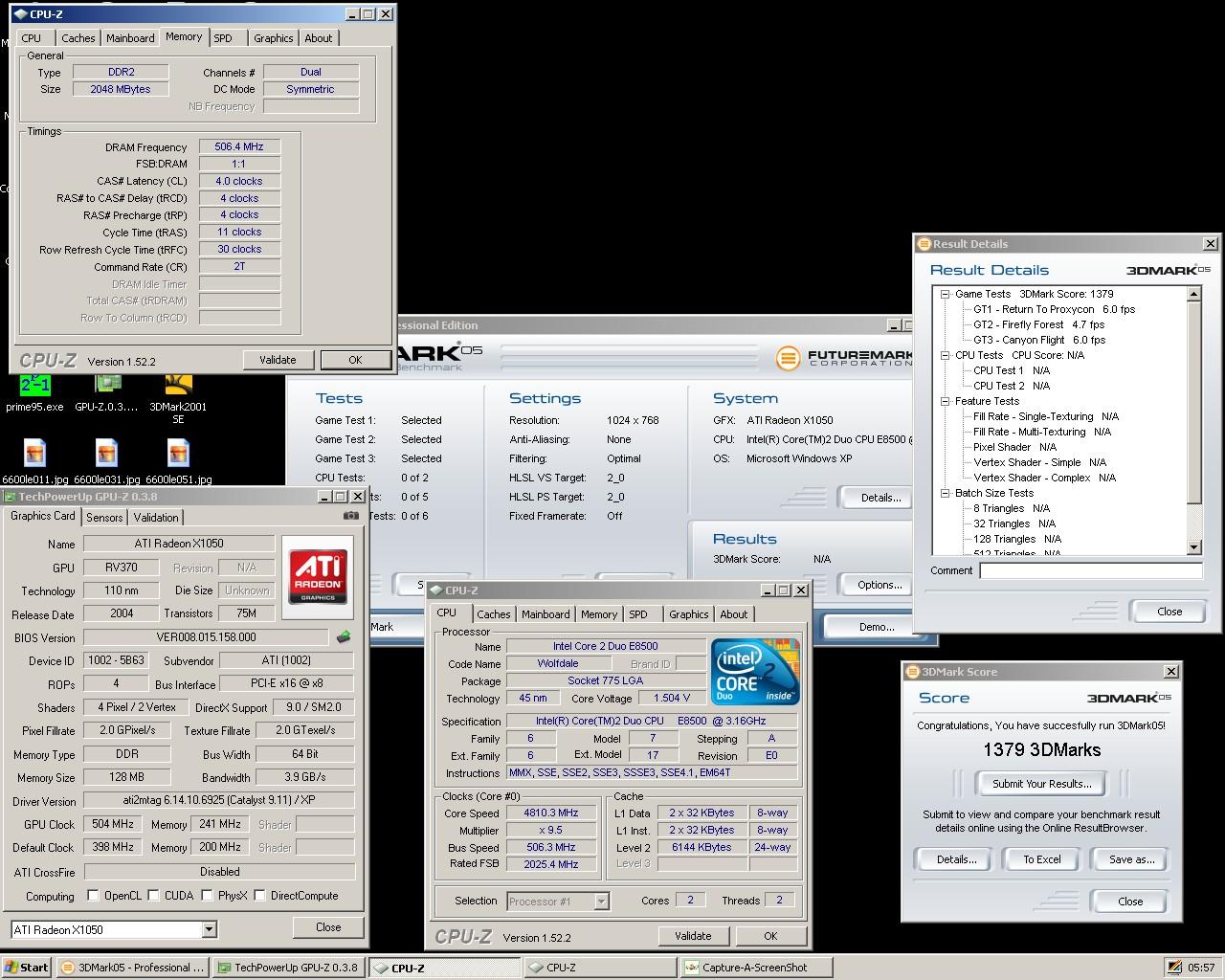Screen dimensions: 1225x980
Task: Click the ATI Radeon logo in GPU-Z
Action: (x=318, y=577)
